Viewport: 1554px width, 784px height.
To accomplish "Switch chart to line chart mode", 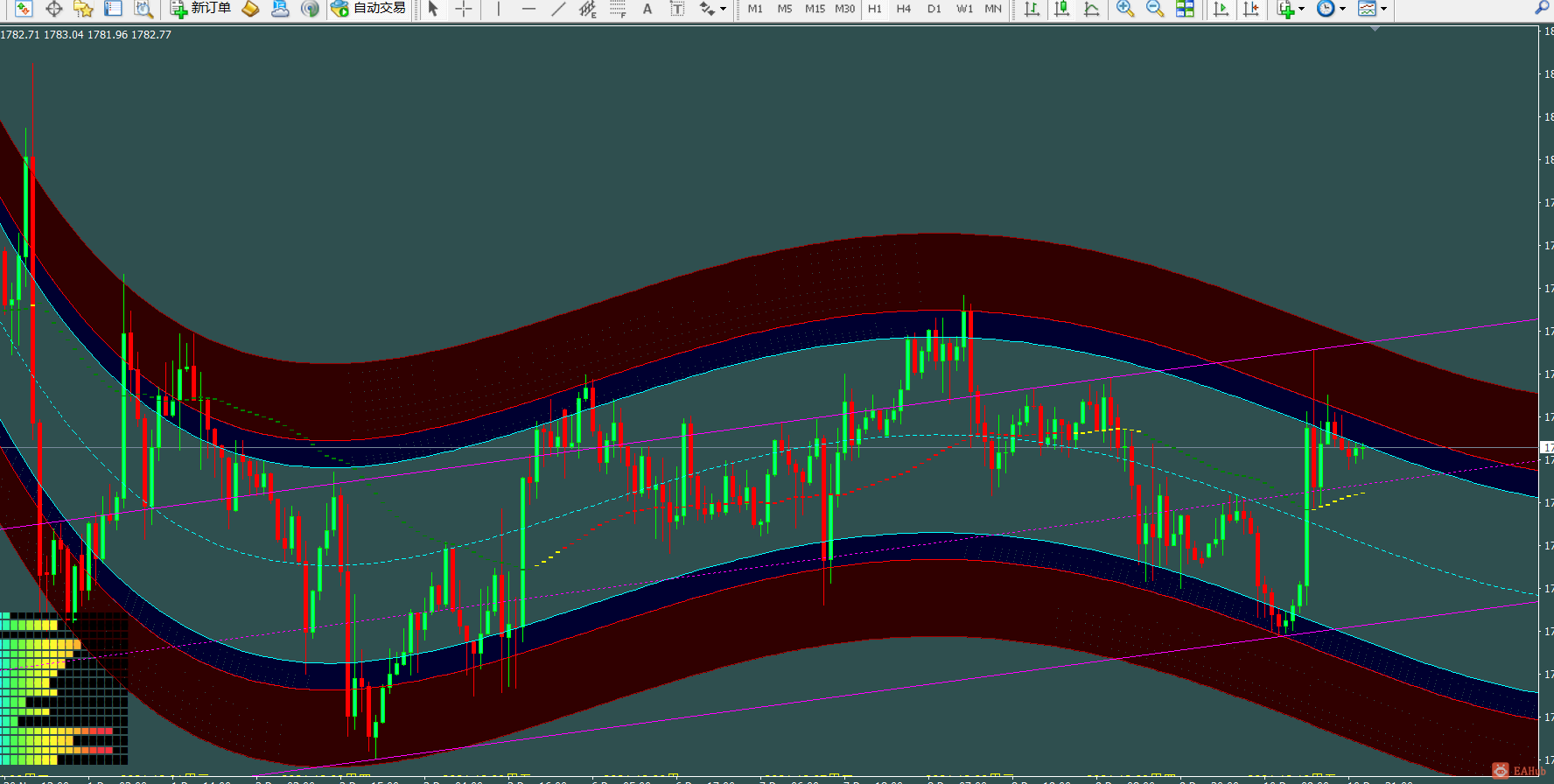I will (1092, 9).
